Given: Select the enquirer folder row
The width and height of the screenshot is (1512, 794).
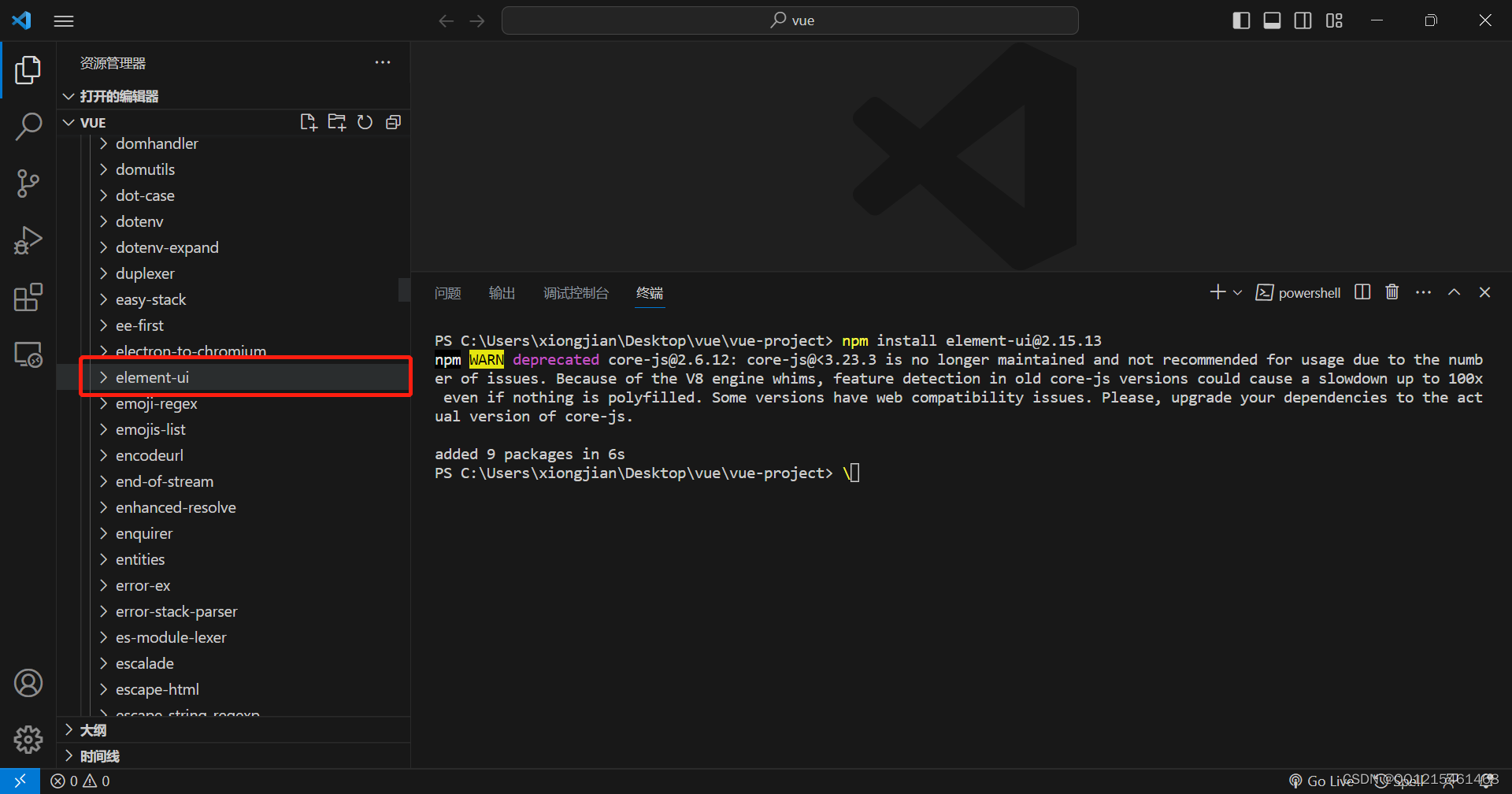Looking at the screenshot, I should click(233, 533).
